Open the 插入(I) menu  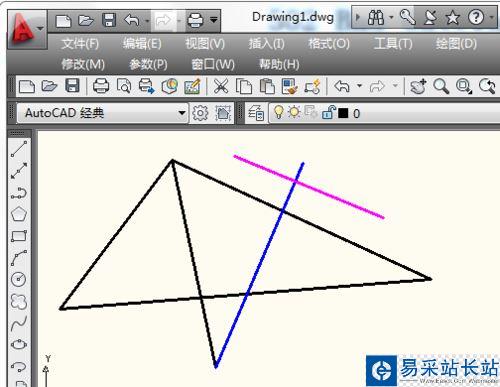click(266, 44)
